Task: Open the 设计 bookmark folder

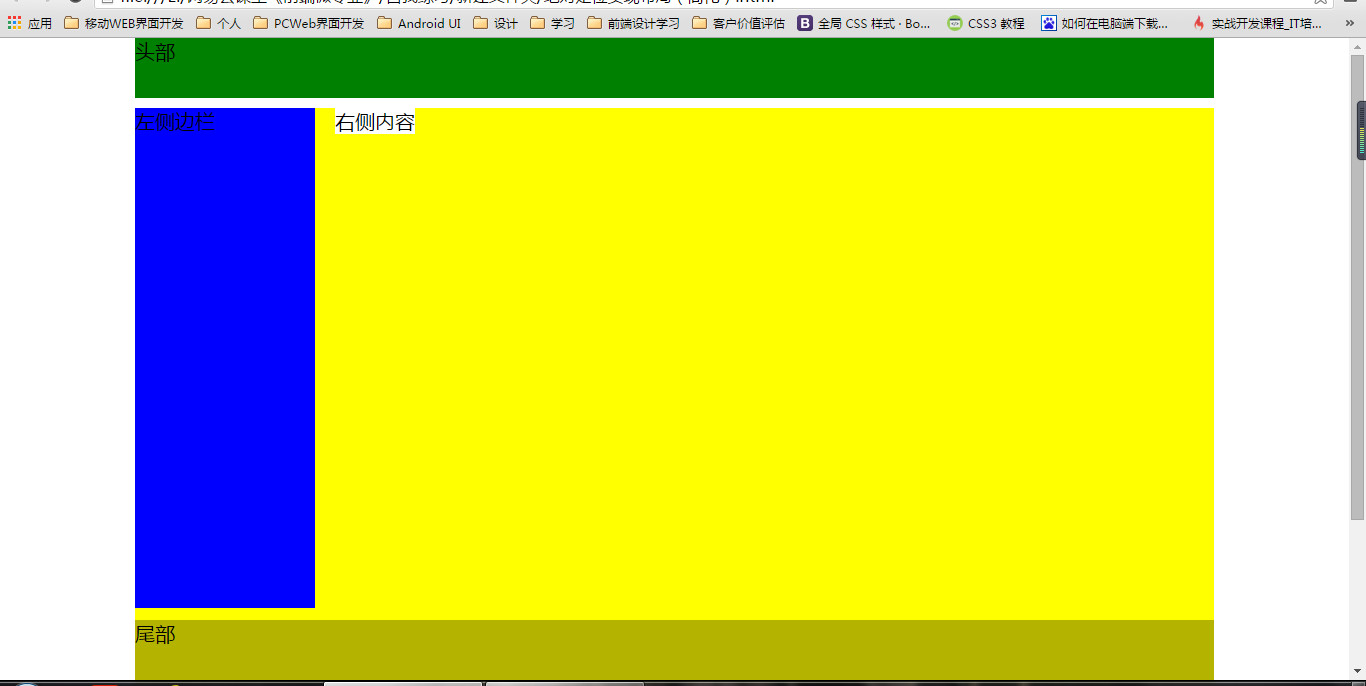Action: (495, 23)
